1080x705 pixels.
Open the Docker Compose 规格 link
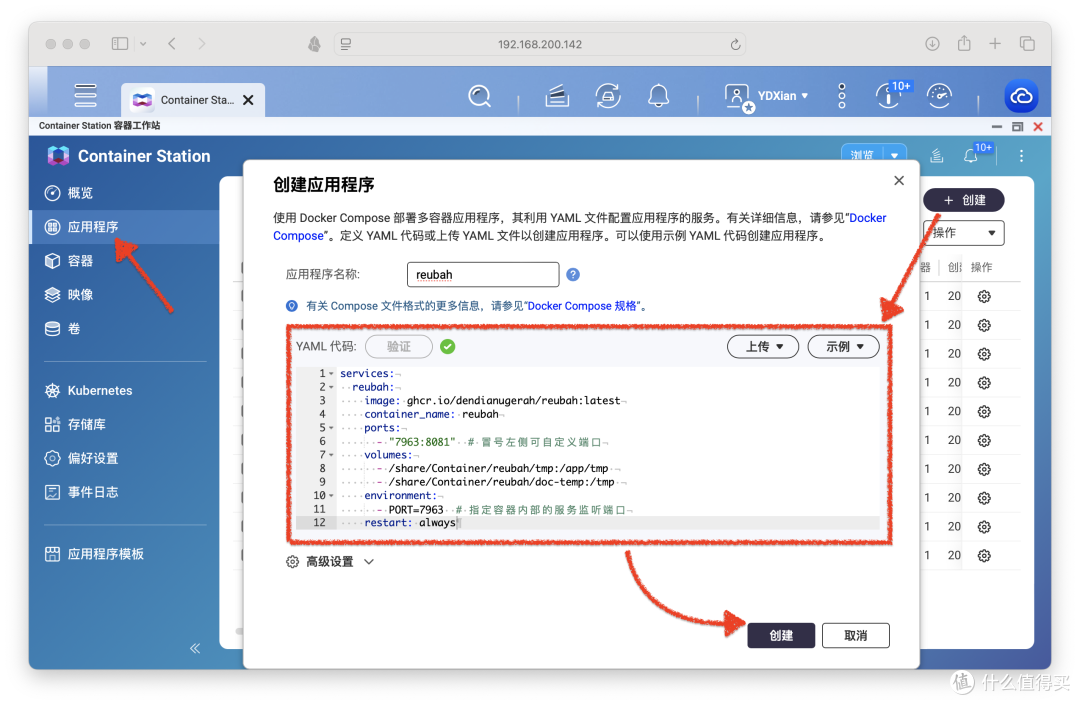click(583, 306)
